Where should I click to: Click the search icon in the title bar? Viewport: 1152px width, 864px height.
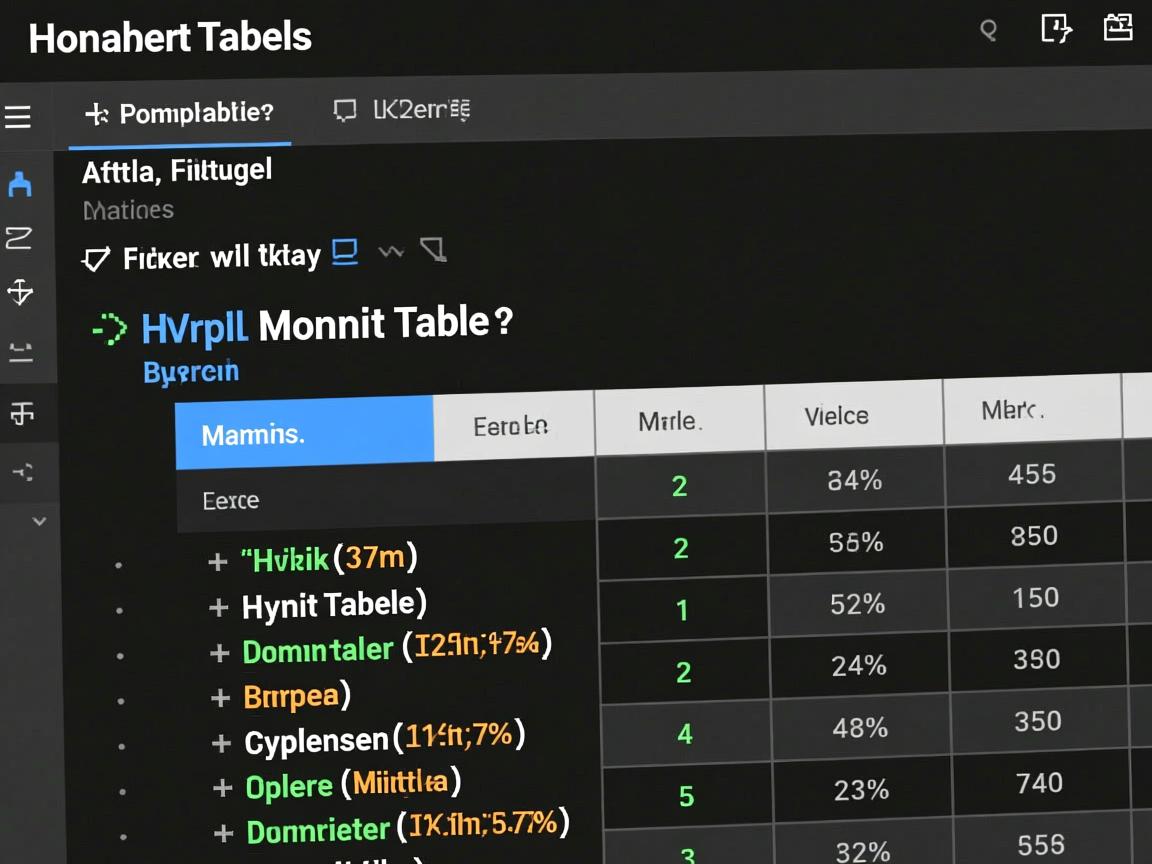[x=988, y=31]
